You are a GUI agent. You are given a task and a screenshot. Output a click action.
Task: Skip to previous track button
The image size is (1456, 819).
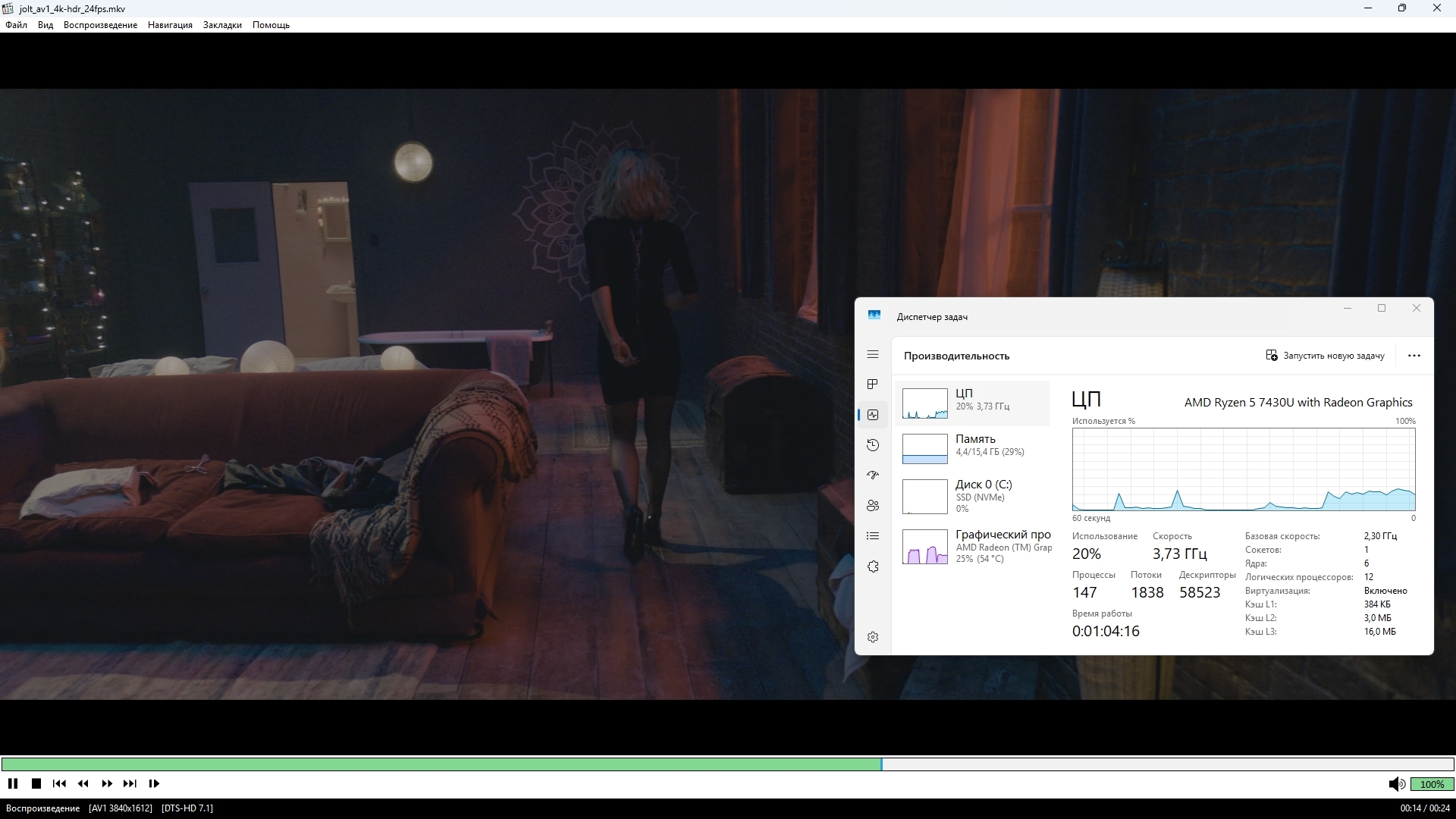pyautogui.click(x=59, y=783)
